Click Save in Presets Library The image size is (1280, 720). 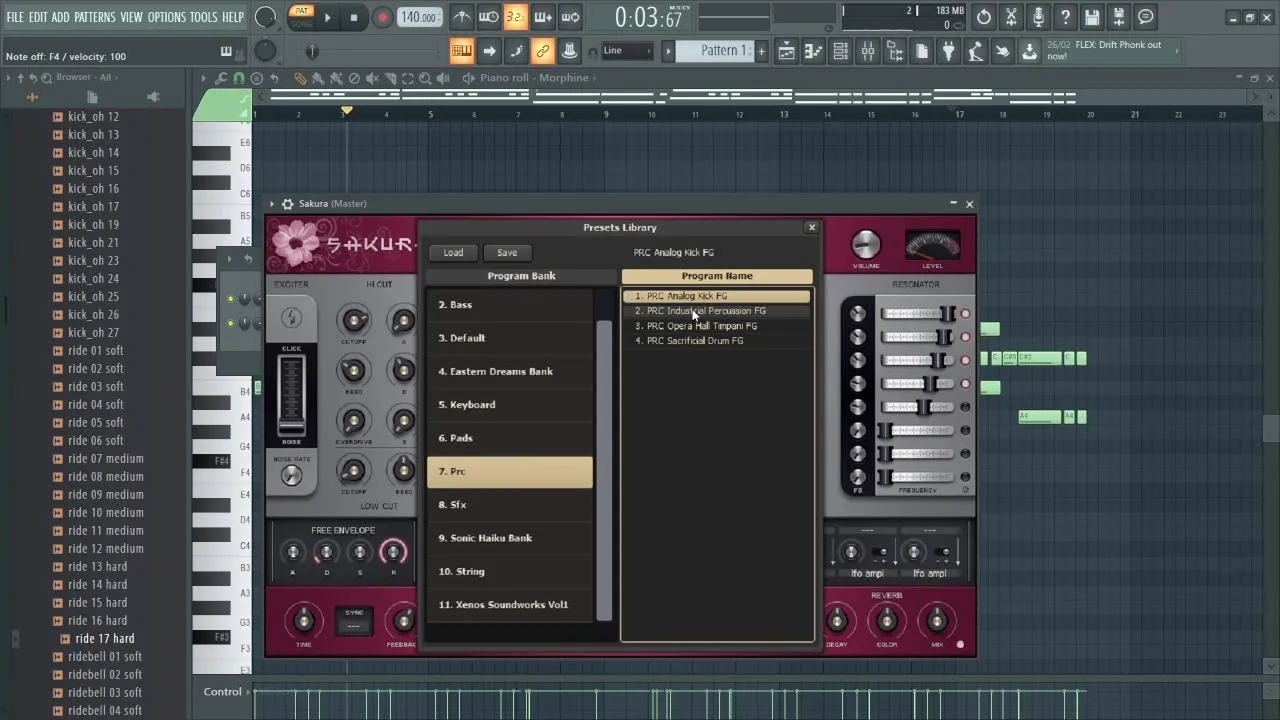coord(507,253)
